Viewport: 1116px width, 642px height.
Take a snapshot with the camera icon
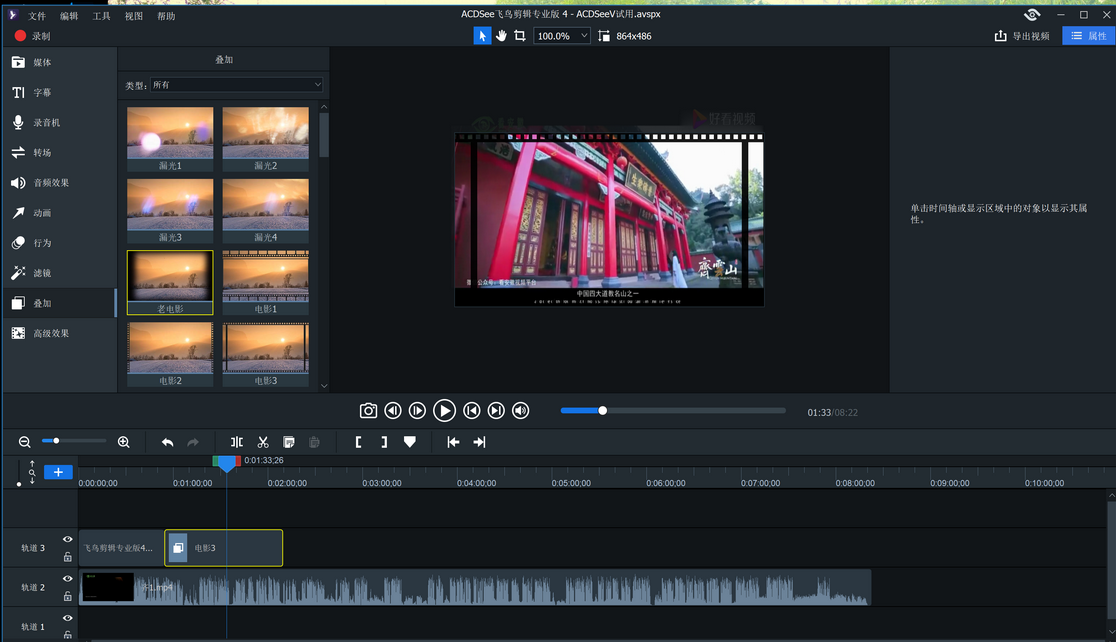tap(368, 411)
